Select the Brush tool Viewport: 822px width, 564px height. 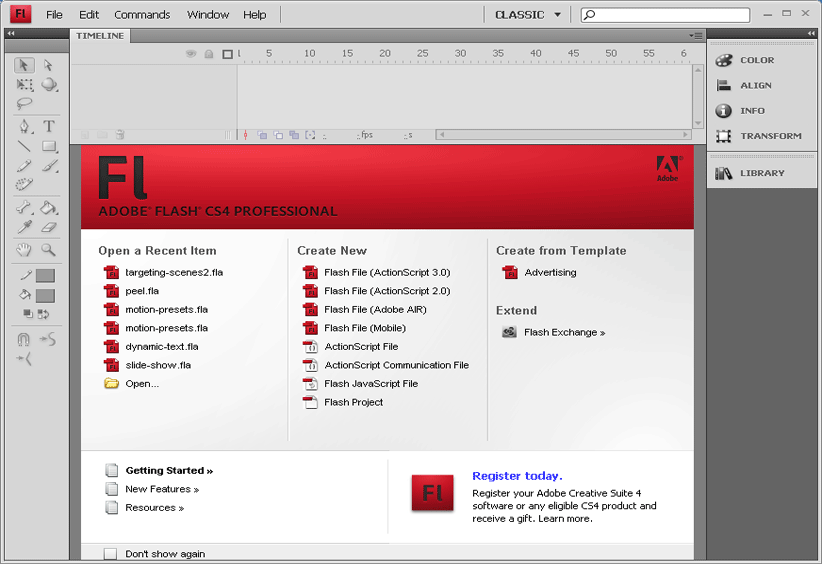tap(49, 166)
